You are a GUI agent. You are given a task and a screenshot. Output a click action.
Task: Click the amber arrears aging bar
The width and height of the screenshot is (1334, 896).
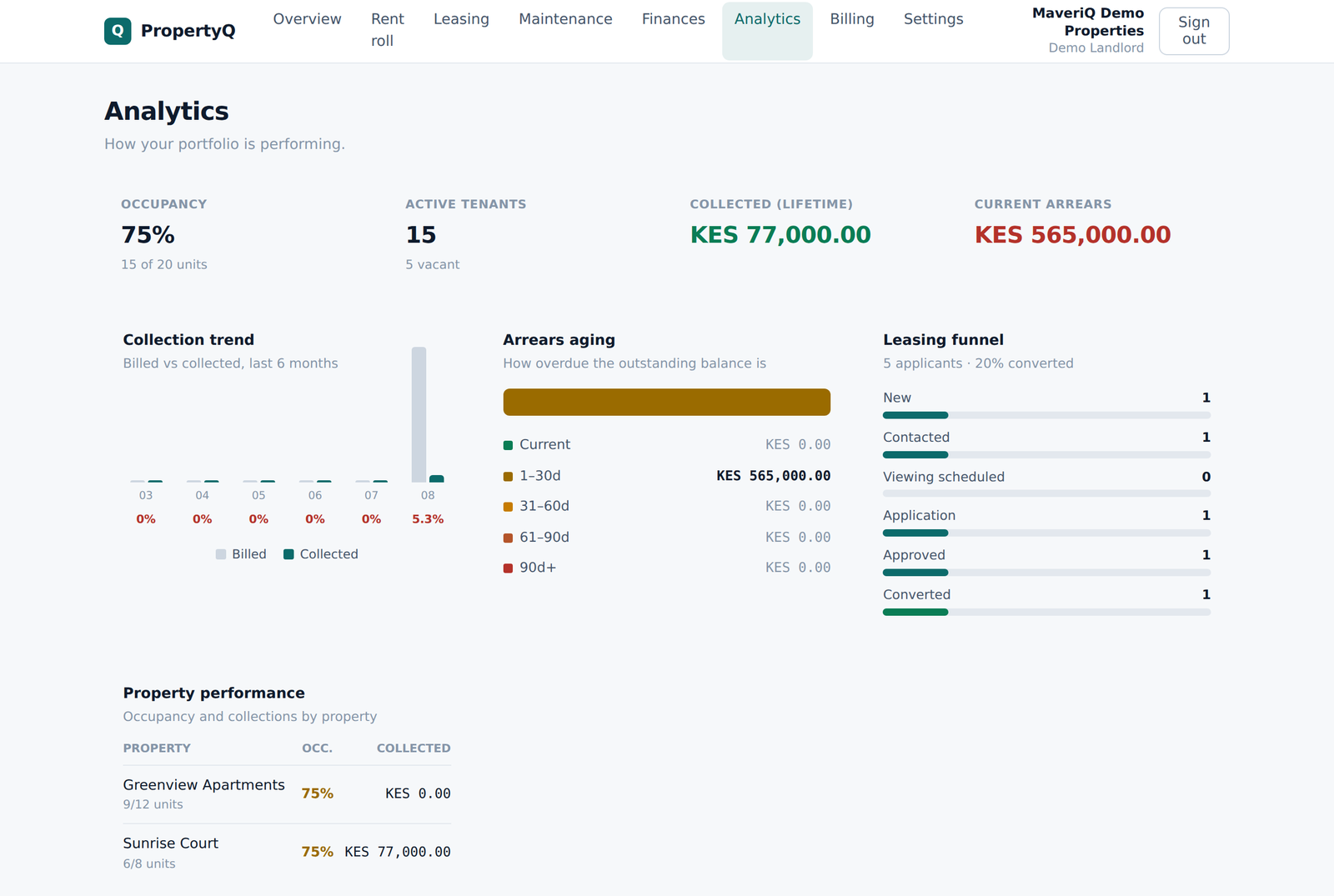pyautogui.click(x=667, y=402)
